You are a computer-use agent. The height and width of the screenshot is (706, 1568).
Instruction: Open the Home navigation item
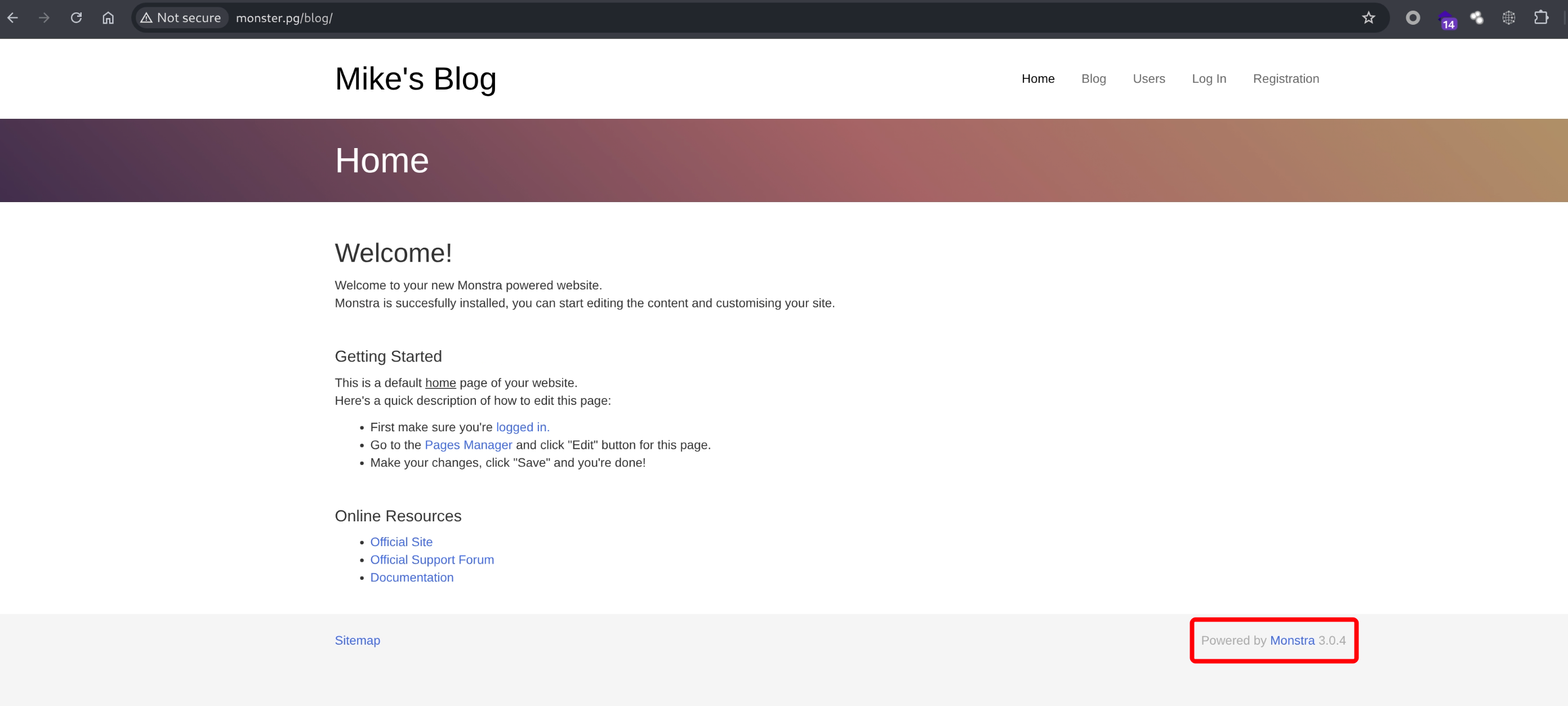click(1038, 78)
